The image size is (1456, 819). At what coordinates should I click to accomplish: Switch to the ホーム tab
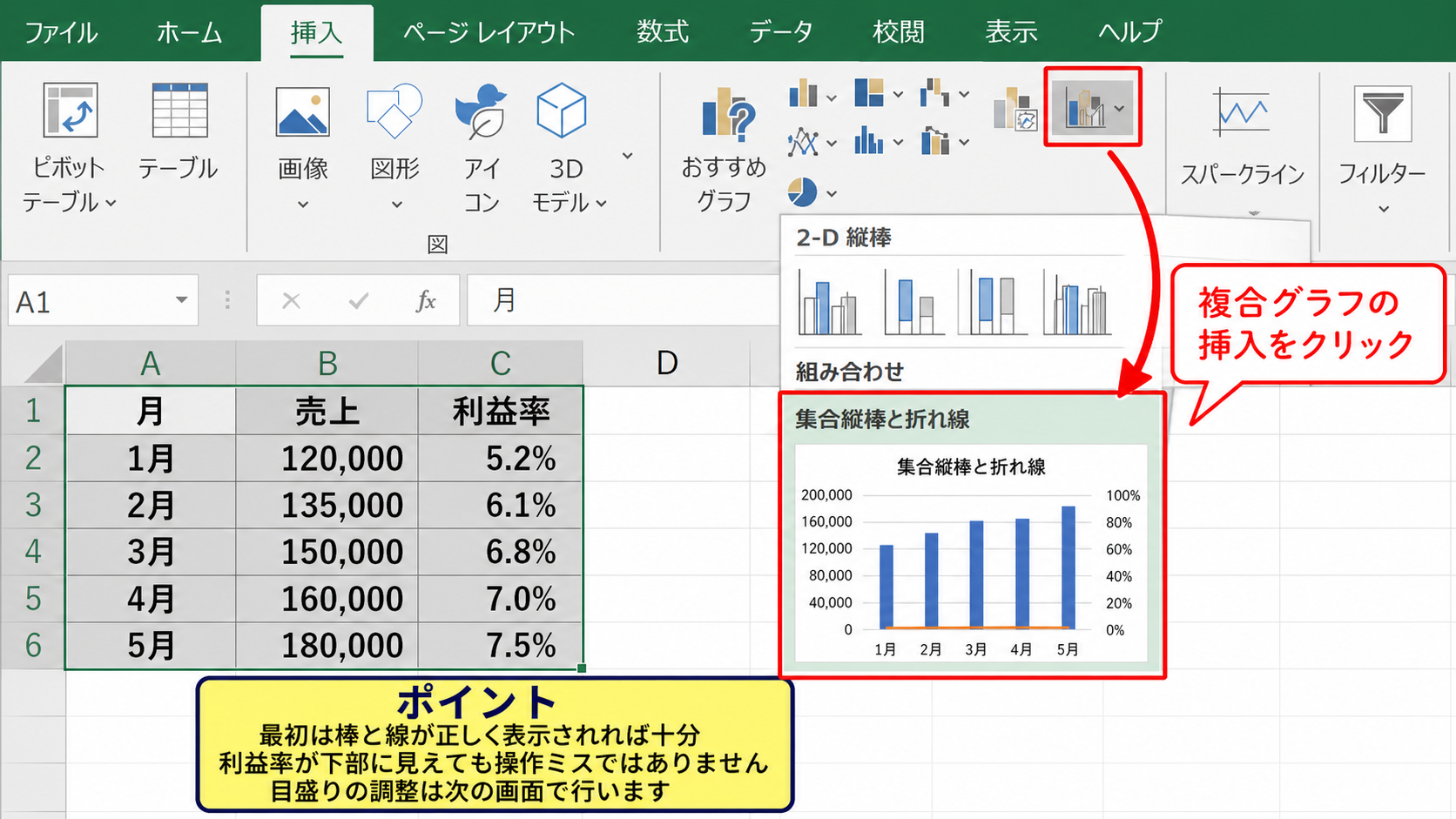[x=189, y=32]
